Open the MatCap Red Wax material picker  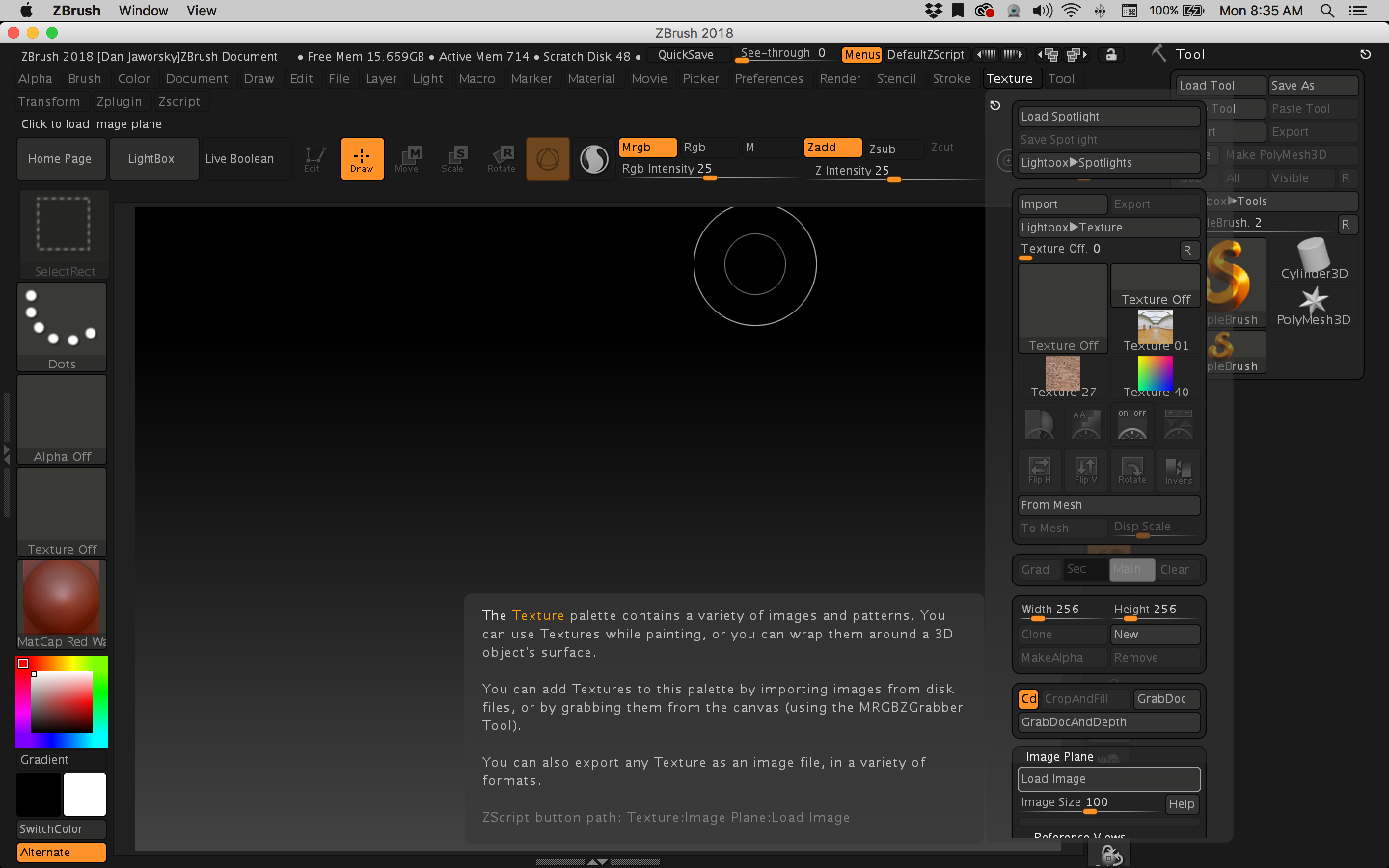coord(62,605)
